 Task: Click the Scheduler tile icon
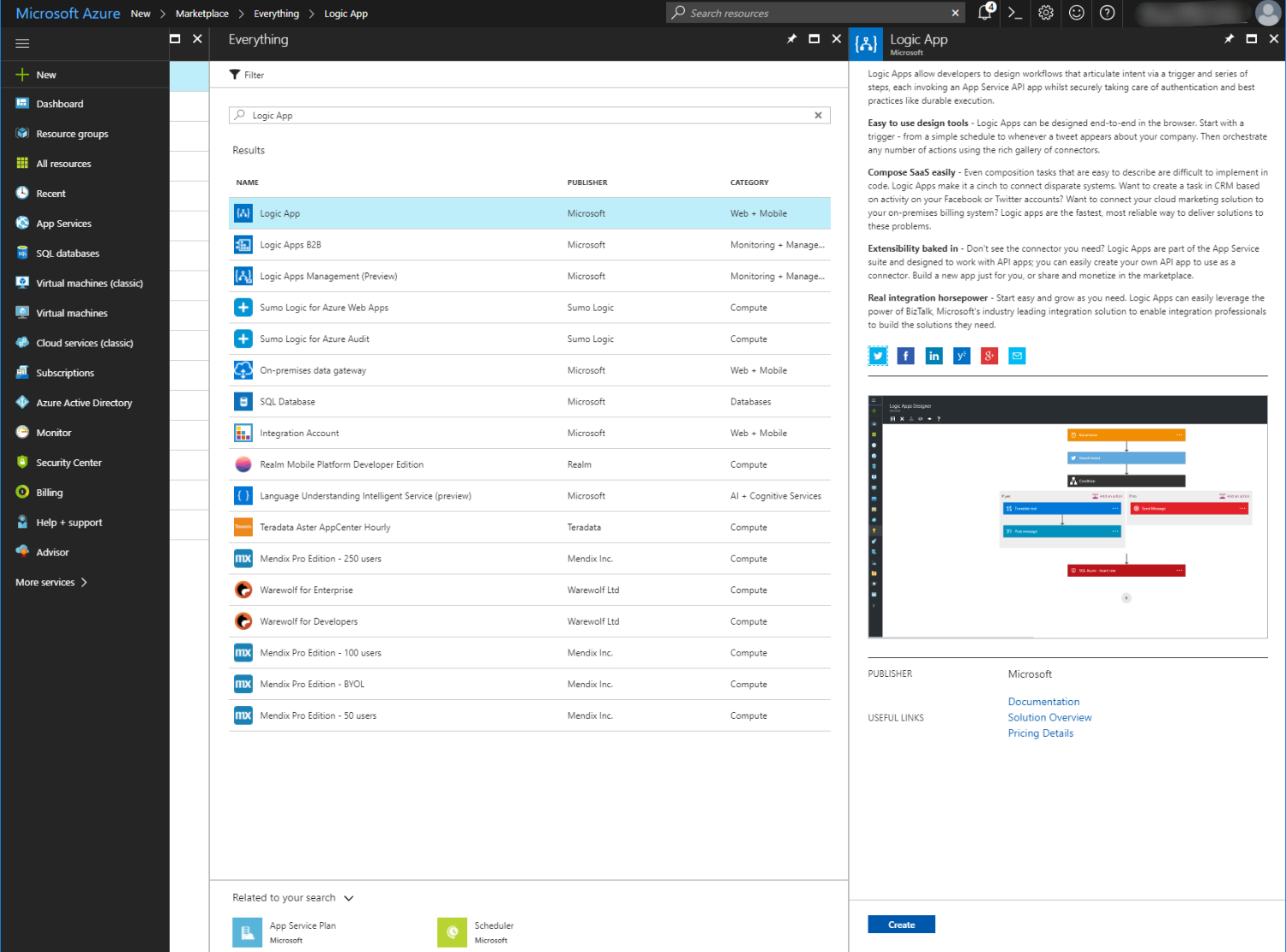pyautogui.click(x=453, y=932)
